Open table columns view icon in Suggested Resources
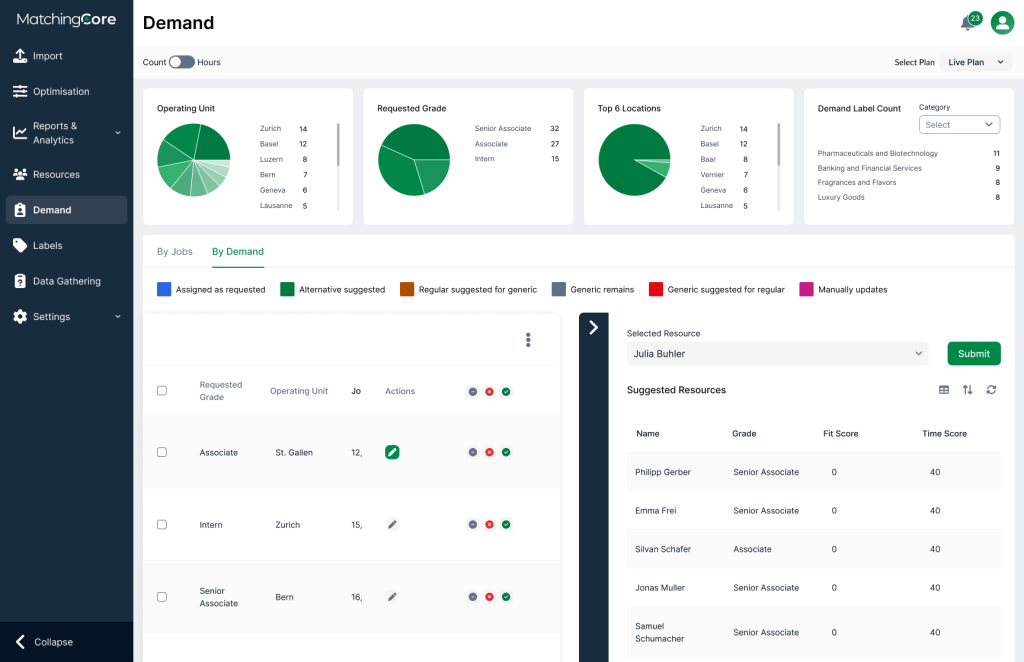This screenshot has width=1024, height=662. [x=944, y=390]
